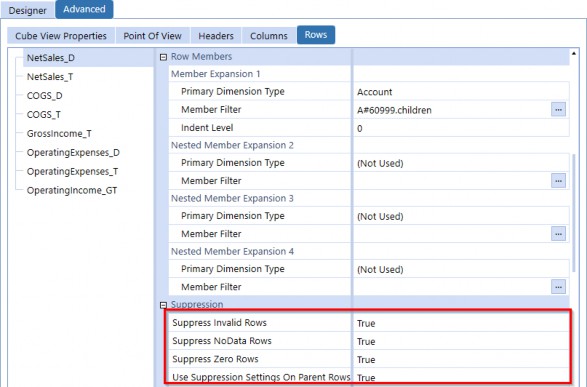This screenshot has height=387, width=587.
Task: Click the Nested Member Expansion 2 heading
Action: click(232, 145)
